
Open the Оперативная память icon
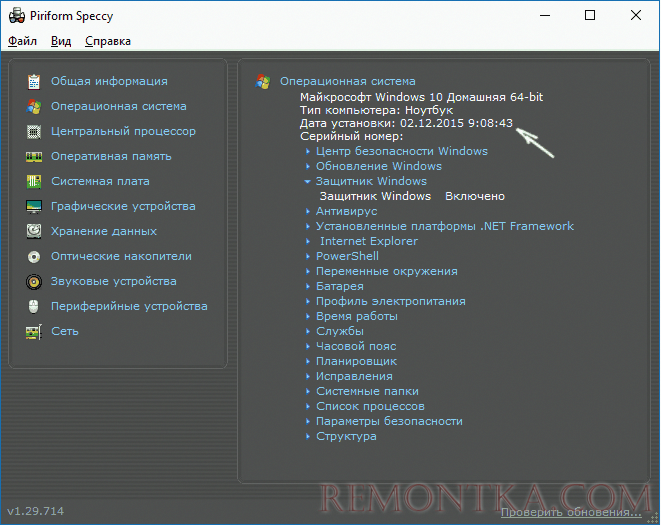click(34, 156)
